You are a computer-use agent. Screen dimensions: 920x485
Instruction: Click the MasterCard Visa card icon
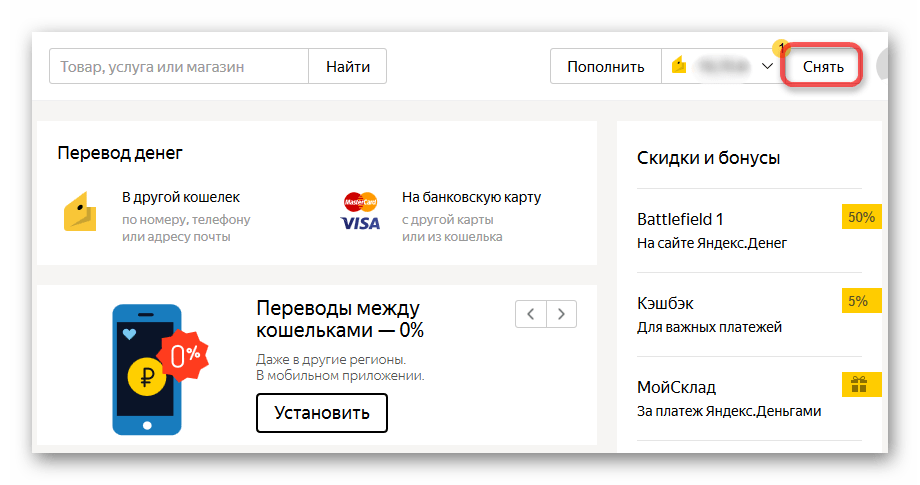coord(360,211)
